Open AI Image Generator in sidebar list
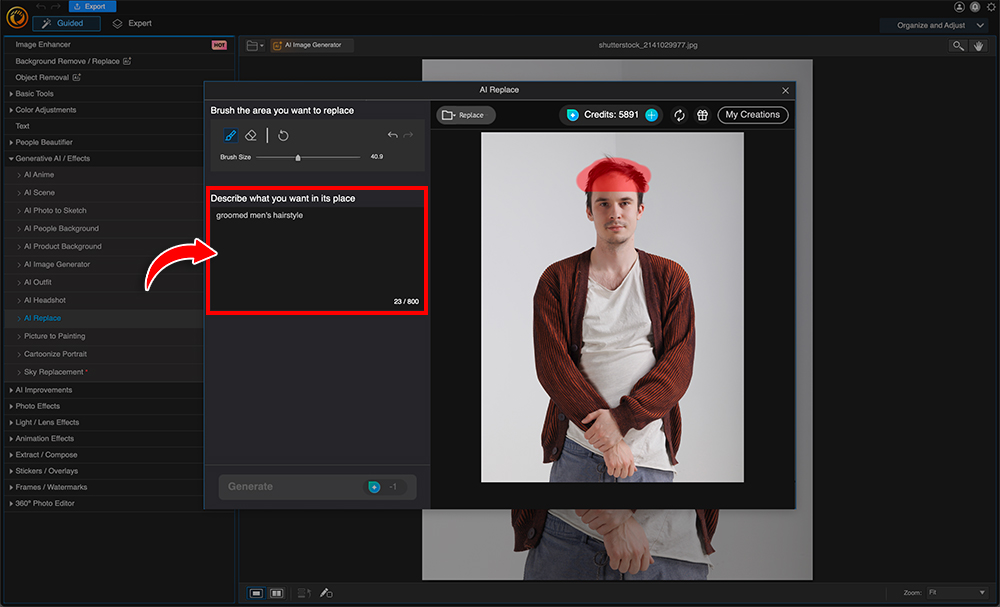The height and width of the screenshot is (607, 1000). [104, 264]
